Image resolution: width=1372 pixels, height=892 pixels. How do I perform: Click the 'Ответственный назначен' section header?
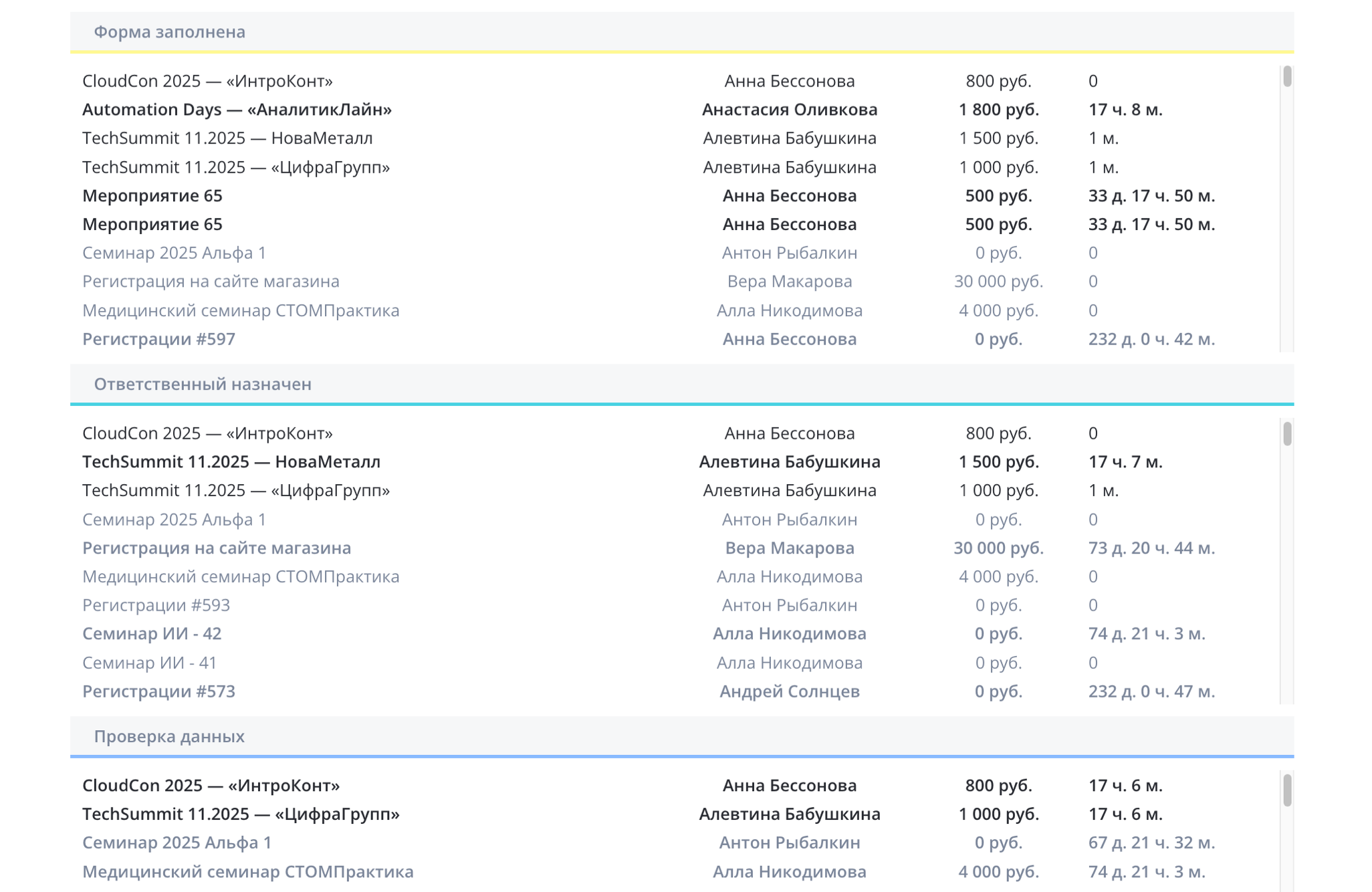coord(203,384)
